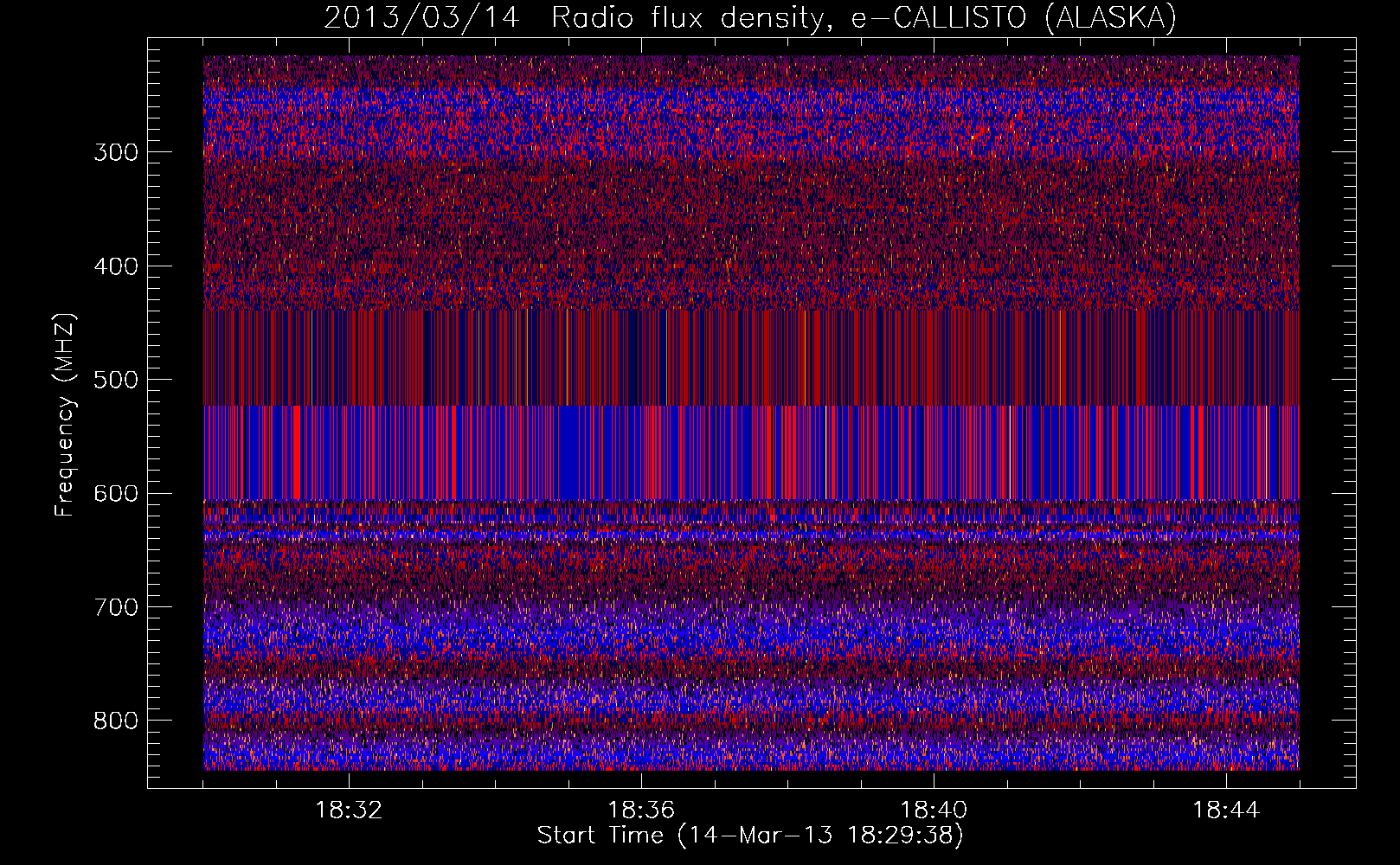Click the 800 frequency tick label
This screenshot has height=865, width=1400.
pyautogui.click(x=116, y=721)
